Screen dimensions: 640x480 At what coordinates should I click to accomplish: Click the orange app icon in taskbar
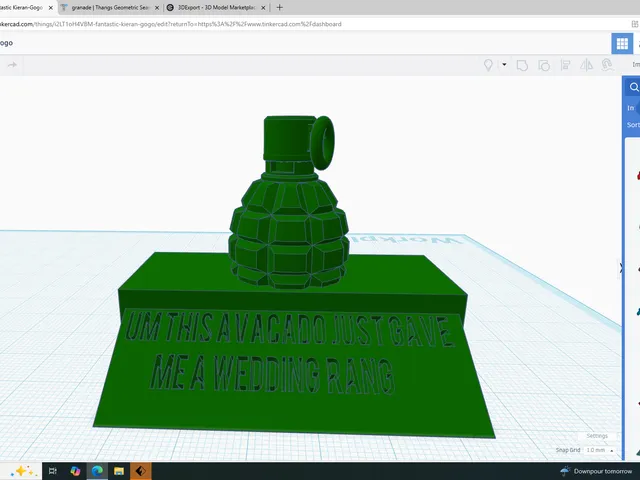(x=141, y=471)
